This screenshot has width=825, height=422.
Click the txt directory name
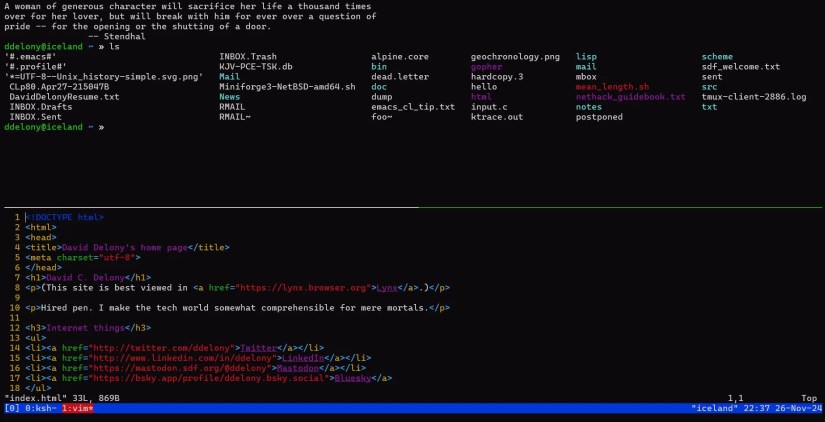(709, 107)
